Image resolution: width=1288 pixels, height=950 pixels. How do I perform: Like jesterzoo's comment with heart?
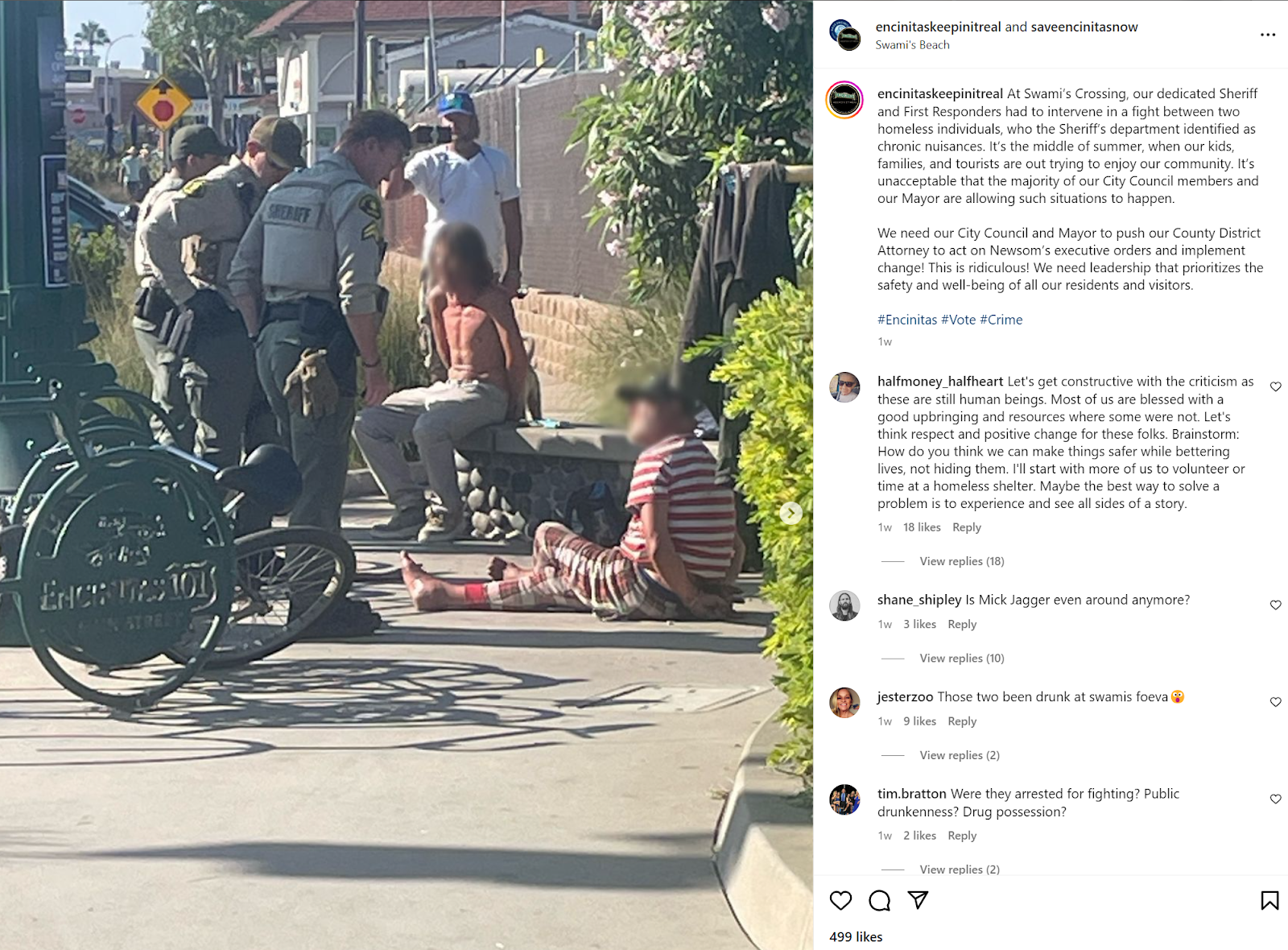pos(1275,702)
